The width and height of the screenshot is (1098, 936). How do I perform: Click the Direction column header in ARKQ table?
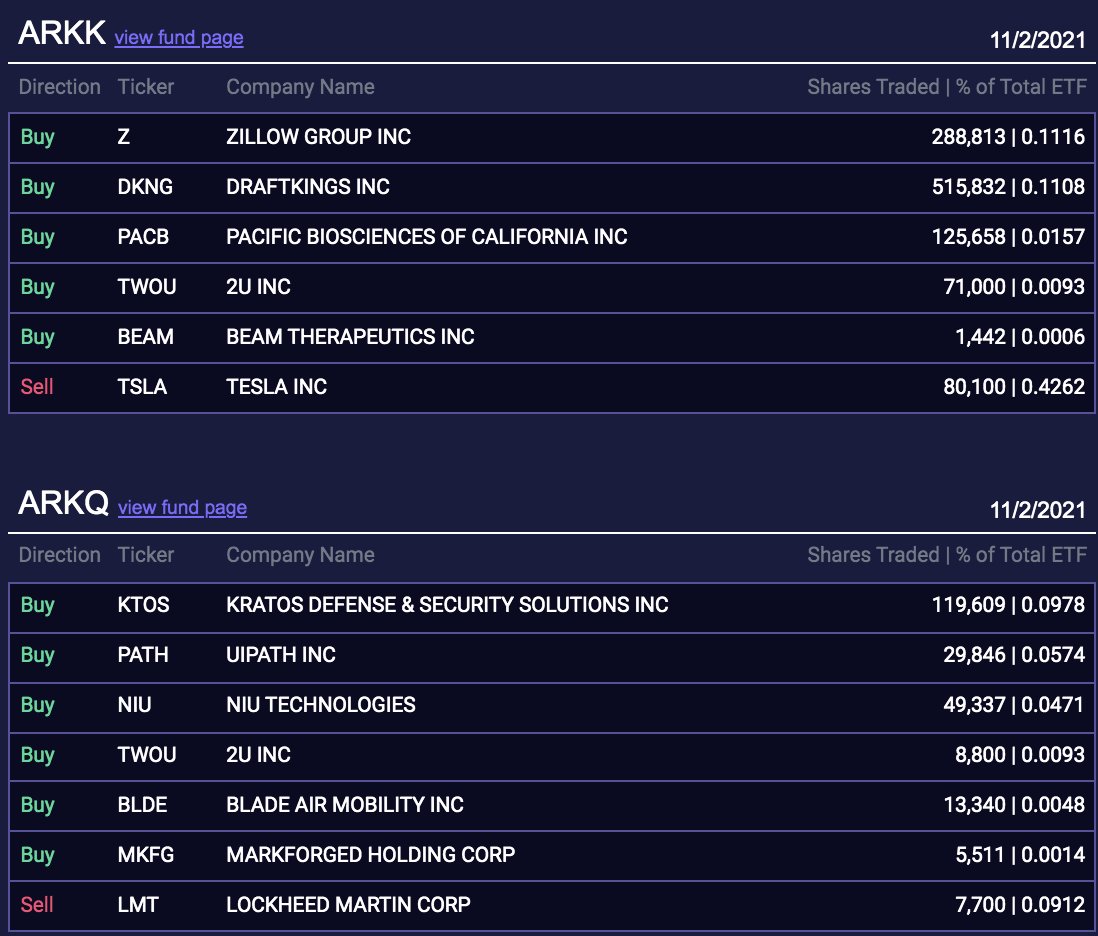(x=60, y=554)
